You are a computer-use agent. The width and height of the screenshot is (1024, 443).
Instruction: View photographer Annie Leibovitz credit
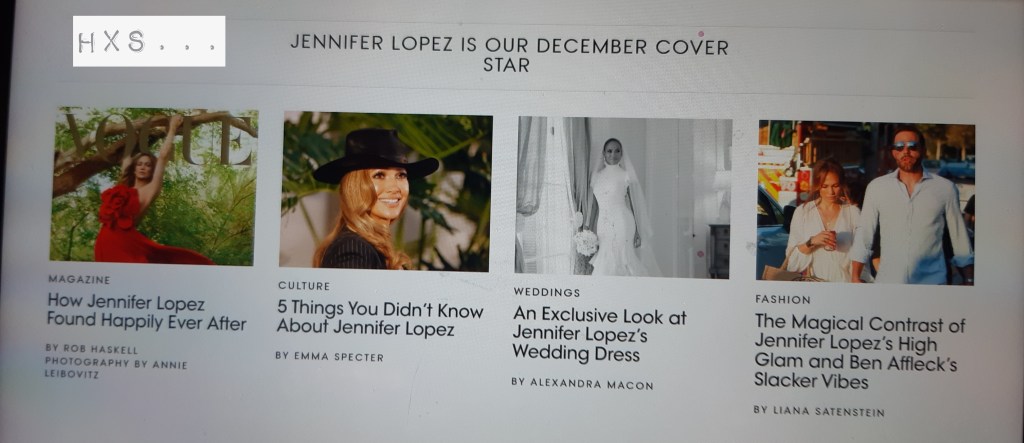(x=116, y=368)
